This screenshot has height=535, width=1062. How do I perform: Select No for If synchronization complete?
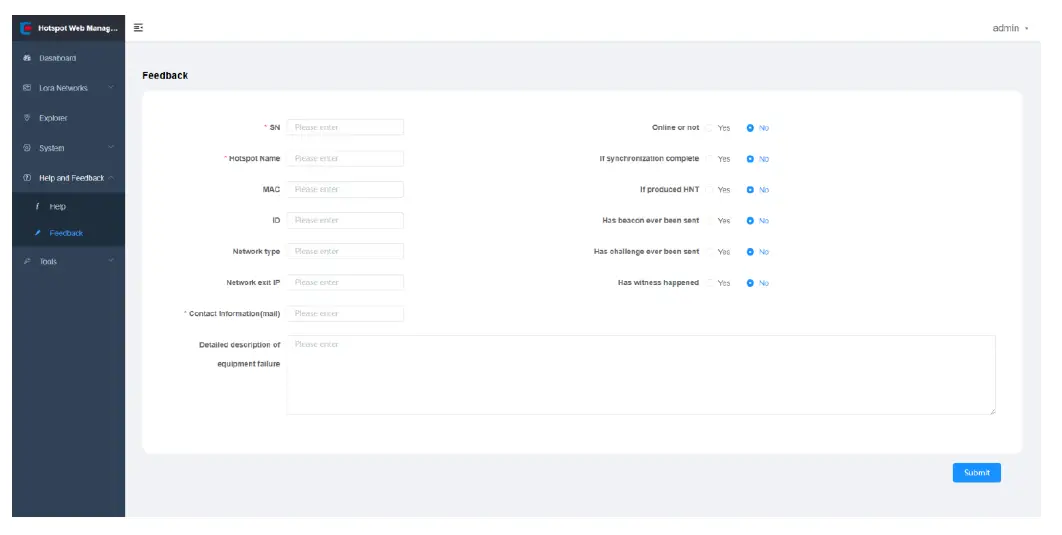(x=750, y=159)
